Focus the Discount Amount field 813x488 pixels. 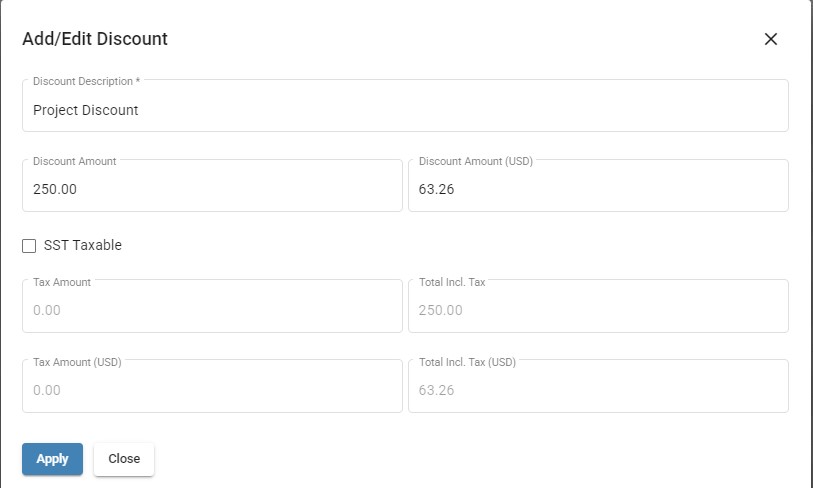pyautogui.click(x=212, y=185)
